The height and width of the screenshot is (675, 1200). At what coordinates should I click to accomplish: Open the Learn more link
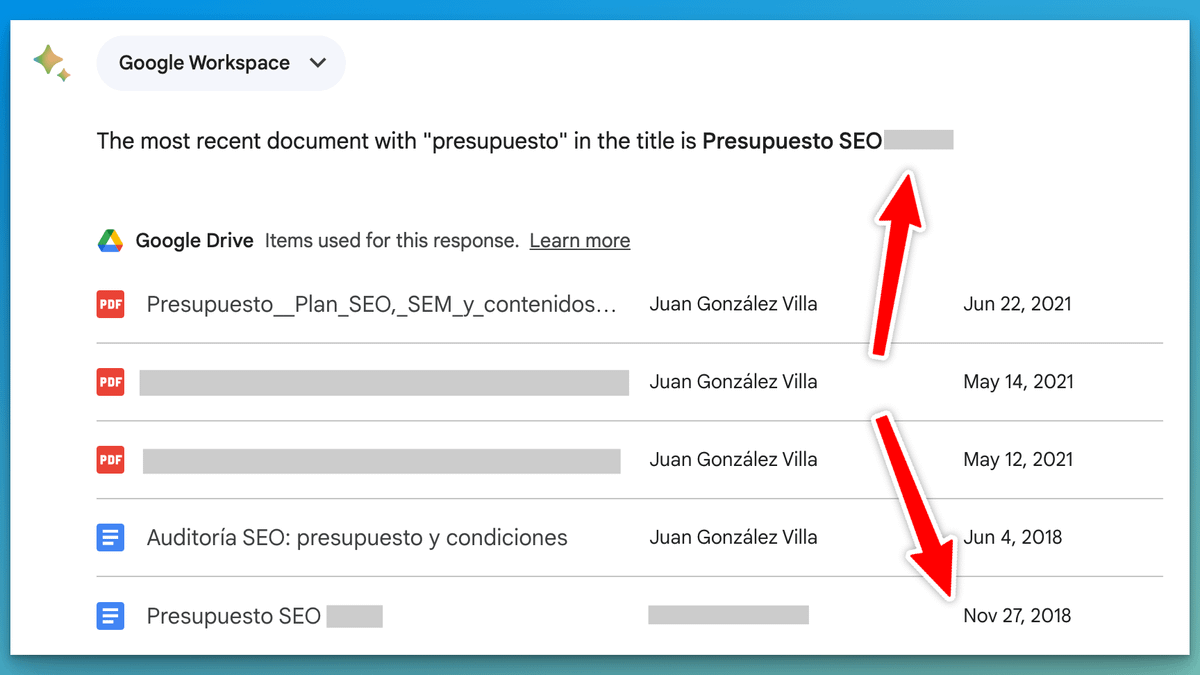click(x=579, y=241)
